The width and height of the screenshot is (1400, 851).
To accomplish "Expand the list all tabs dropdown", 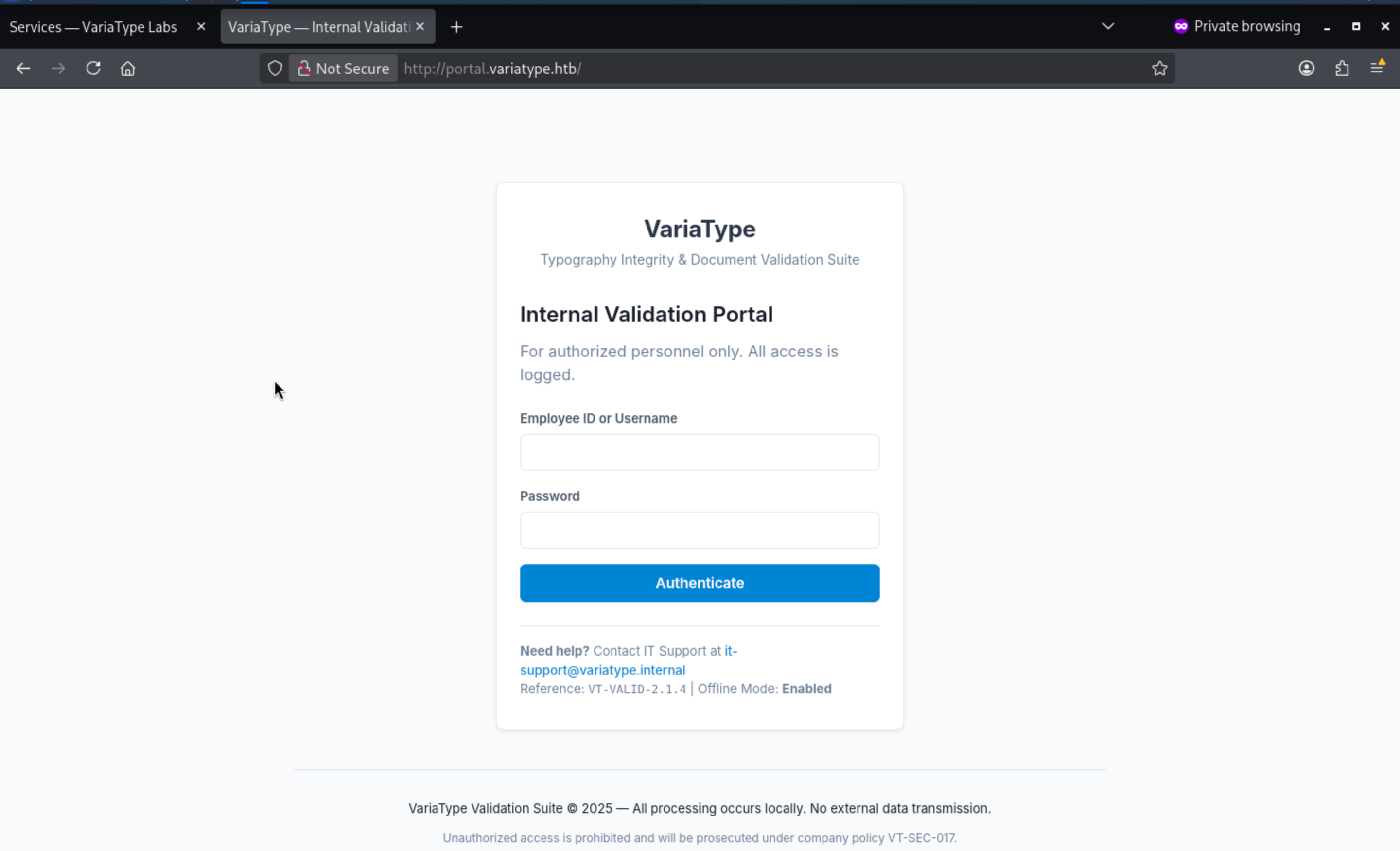I will [x=1108, y=27].
